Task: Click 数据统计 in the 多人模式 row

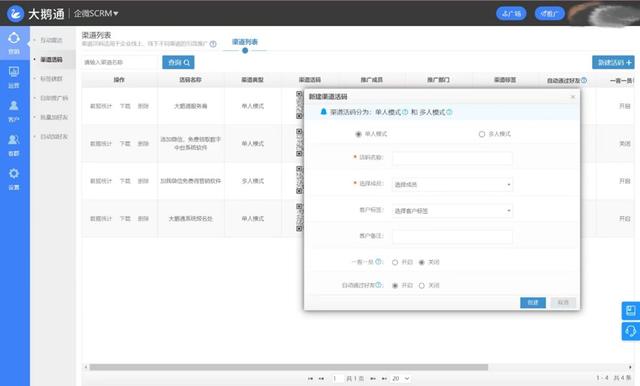Action: tap(101, 181)
